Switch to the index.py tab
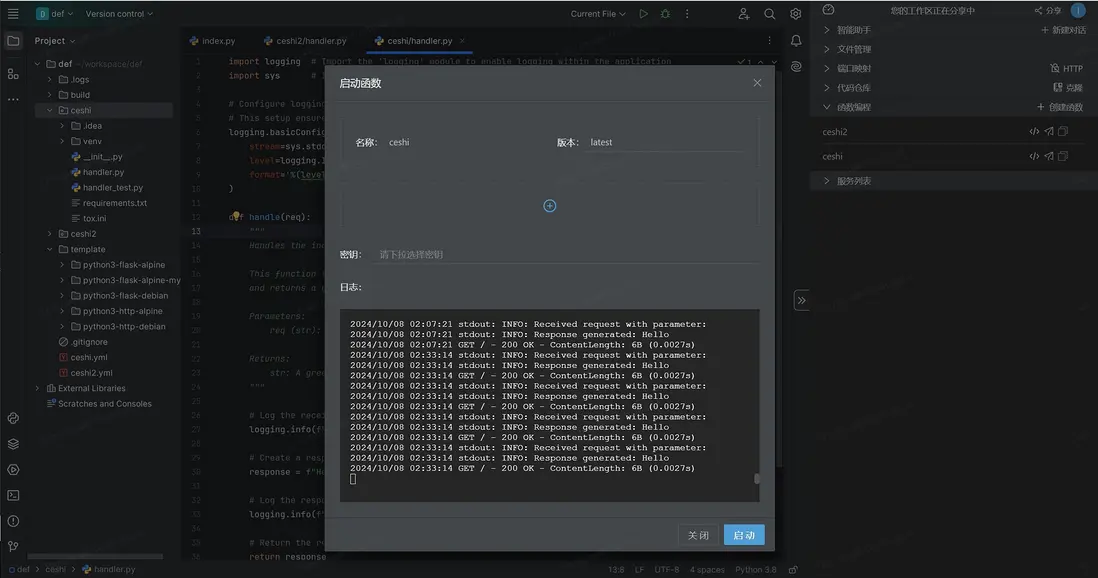The height and width of the screenshot is (578, 1098). 212,41
